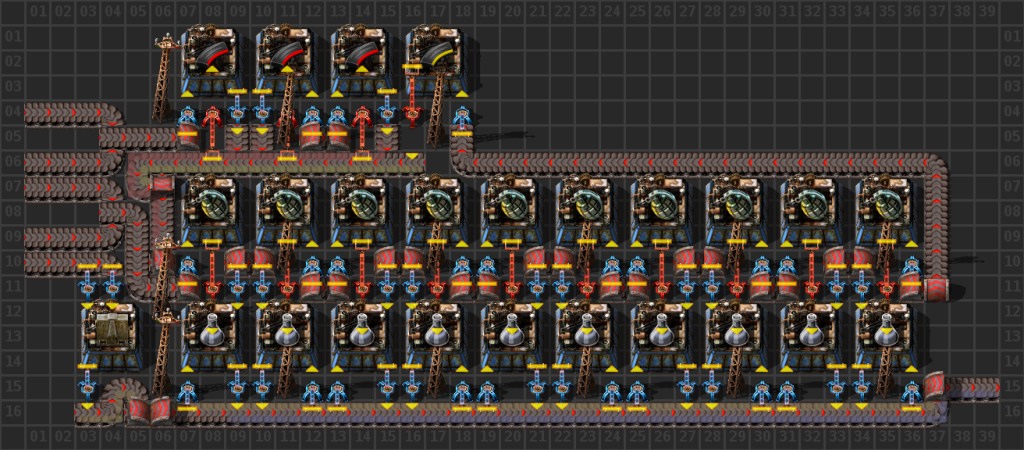This screenshot has width=1024, height=450.
Task: Click the output belt segment at columns 38-39, row 15
Action: pos(974,387)
